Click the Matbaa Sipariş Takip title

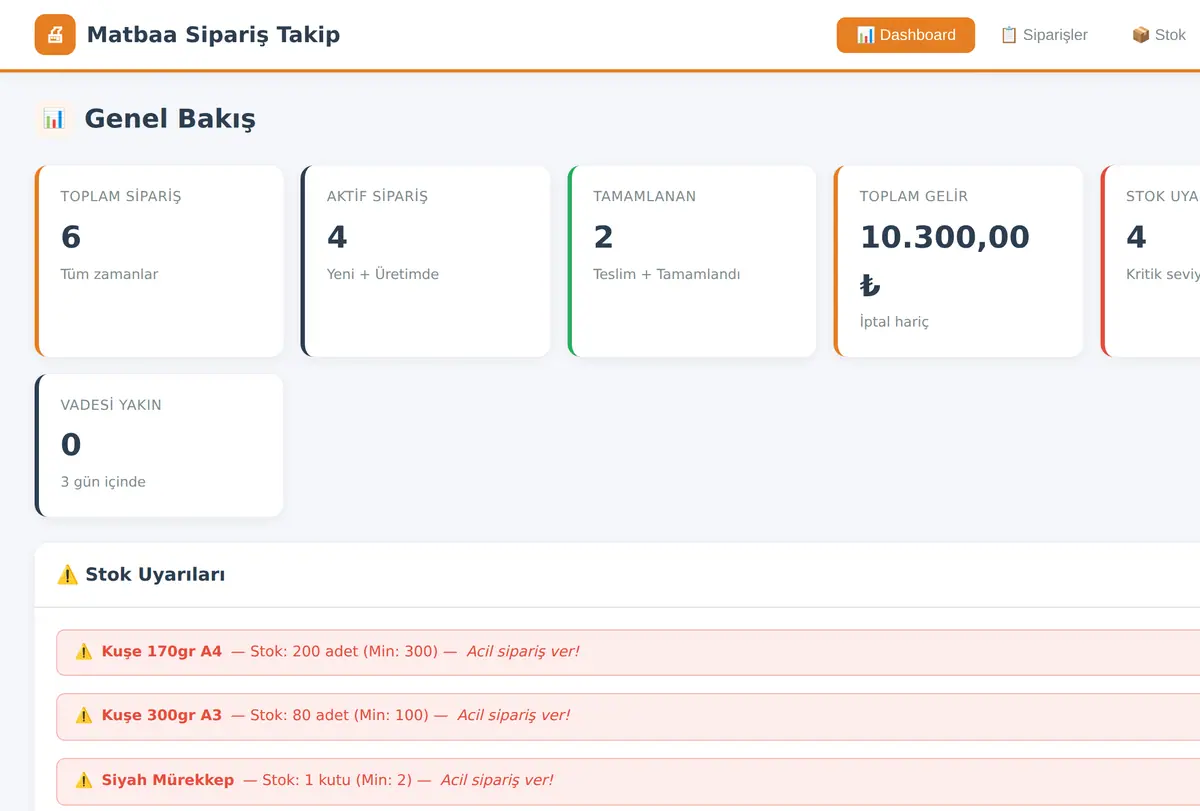[213, 35]
